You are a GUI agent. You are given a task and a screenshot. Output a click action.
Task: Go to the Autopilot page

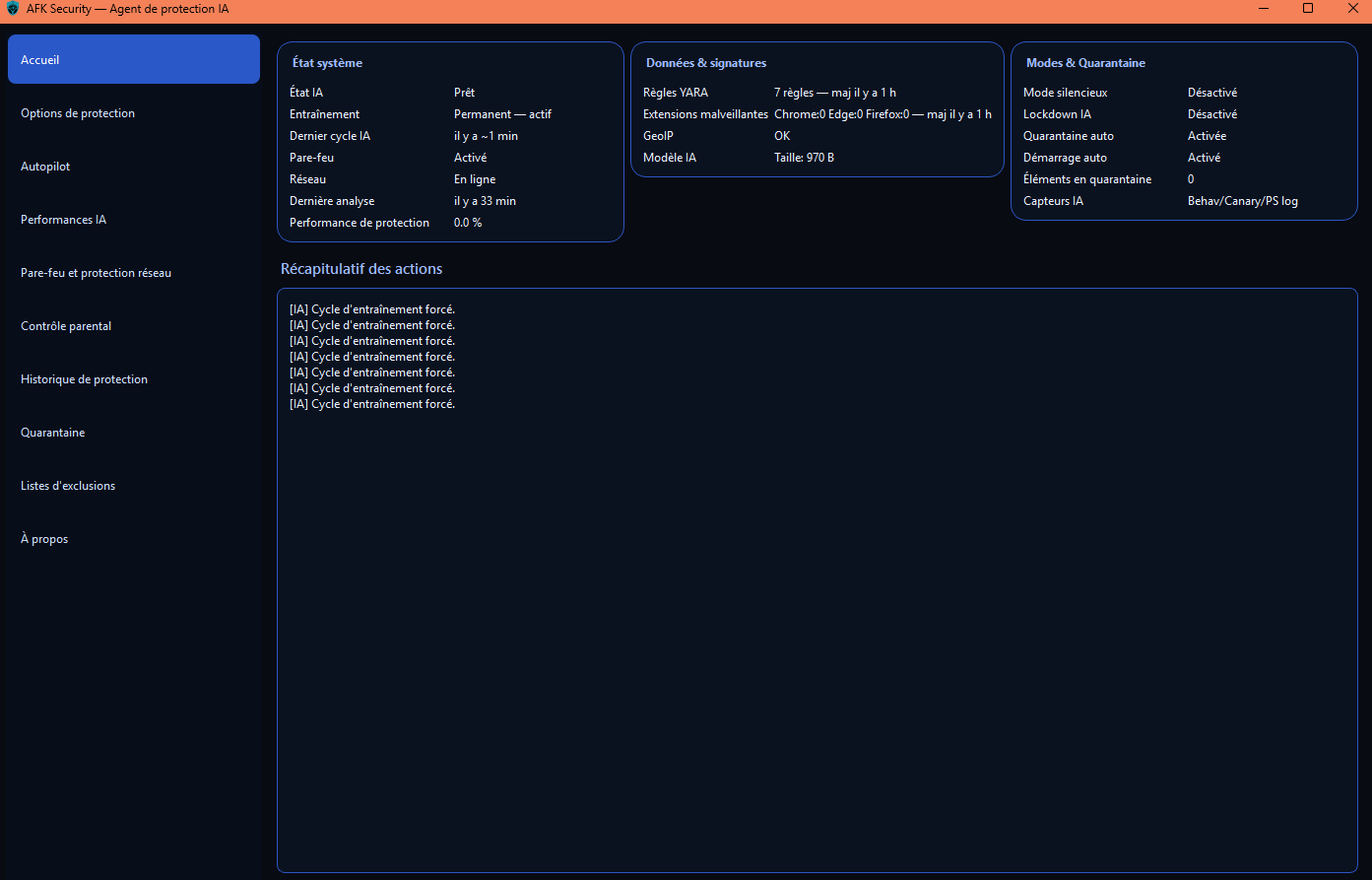[45, 167]
